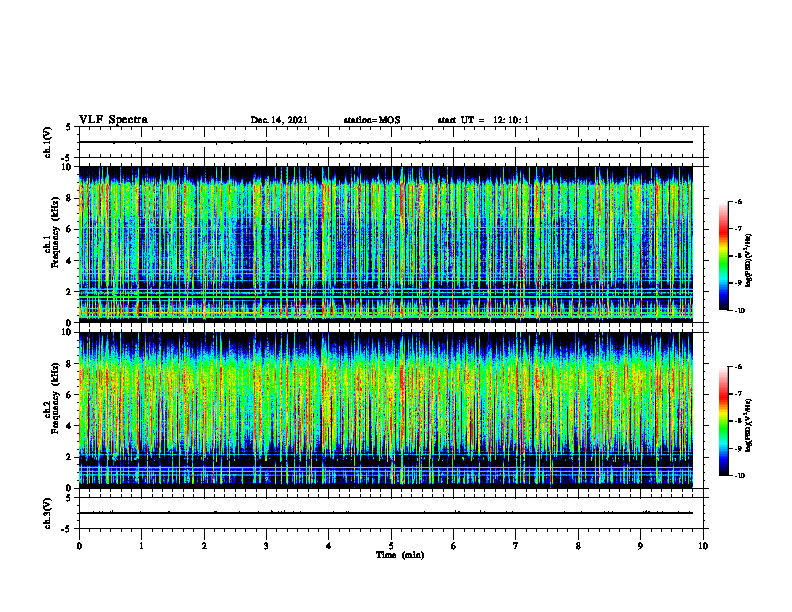Click the "ch.1(V)" axis label
Viewport: 792px width, 612px height.
click(x=47, y=142)
